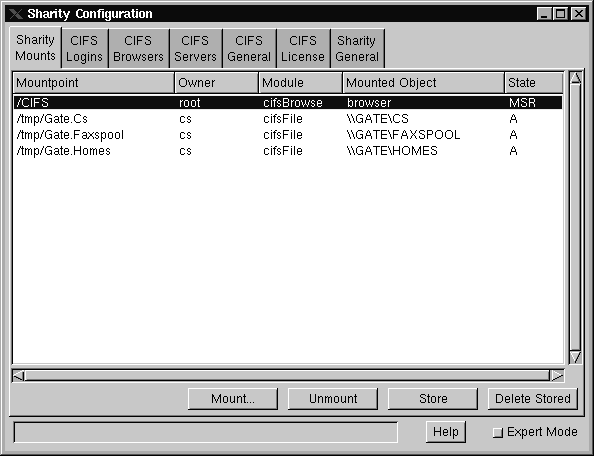Select the /CIFS mountpoint row
Viewport: 594px width, 456px height.
(x=288, y=103)
